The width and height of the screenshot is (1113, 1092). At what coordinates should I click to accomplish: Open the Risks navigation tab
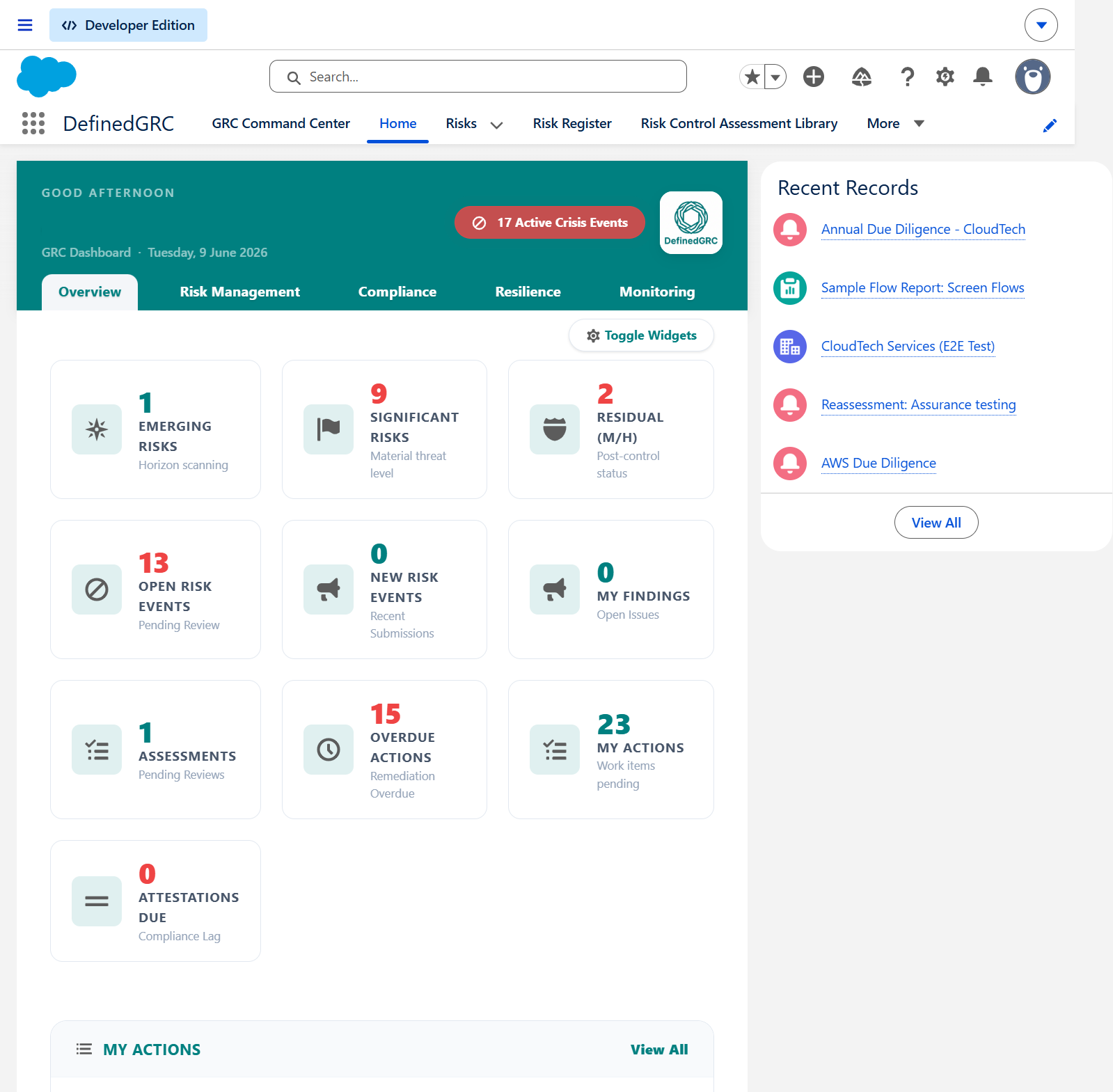461,123
